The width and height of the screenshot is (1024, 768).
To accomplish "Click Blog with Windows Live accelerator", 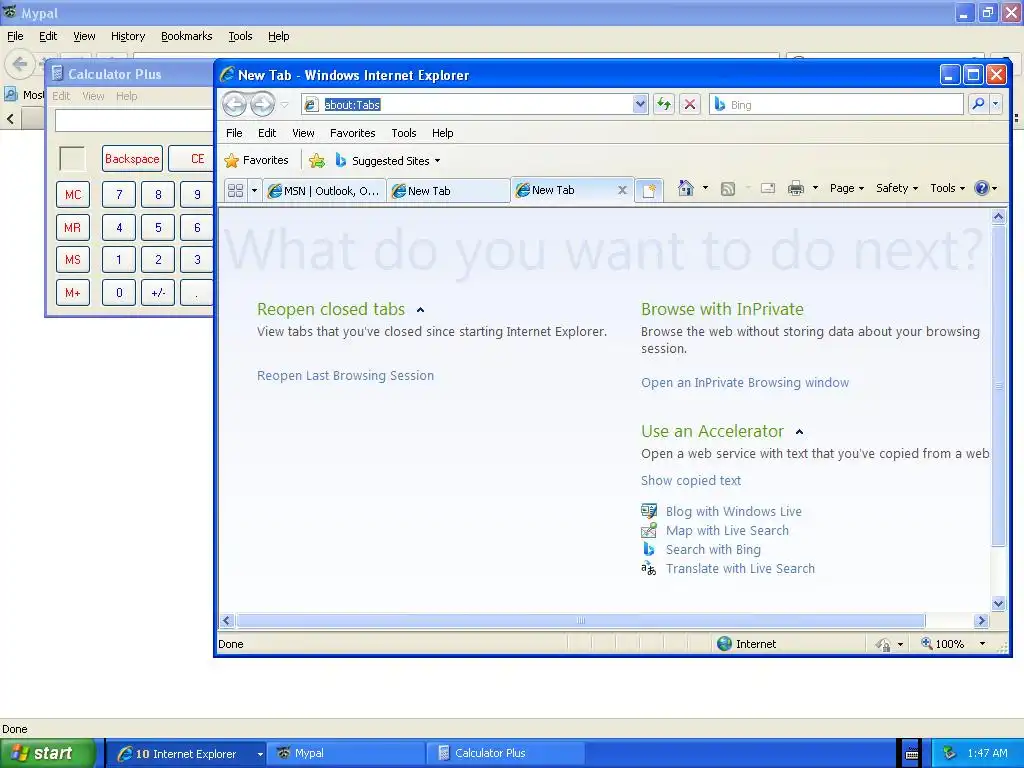I will coord(733,511).
